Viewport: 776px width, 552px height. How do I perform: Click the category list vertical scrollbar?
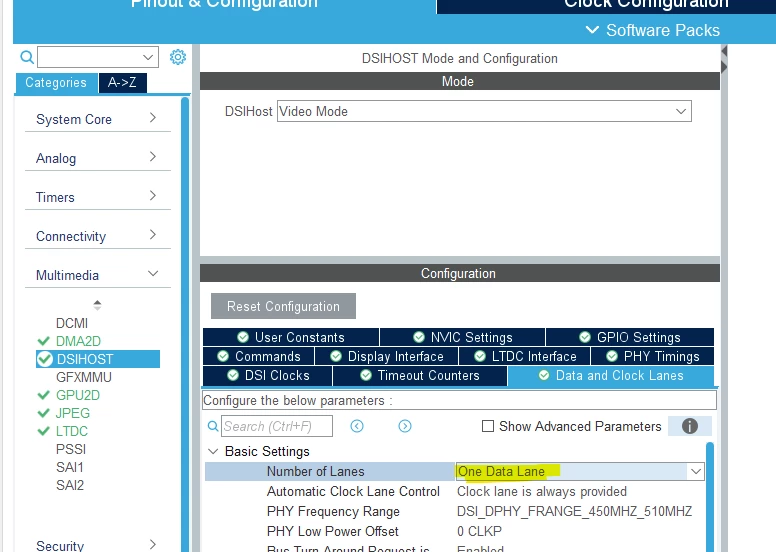click(x=185, y=324)
